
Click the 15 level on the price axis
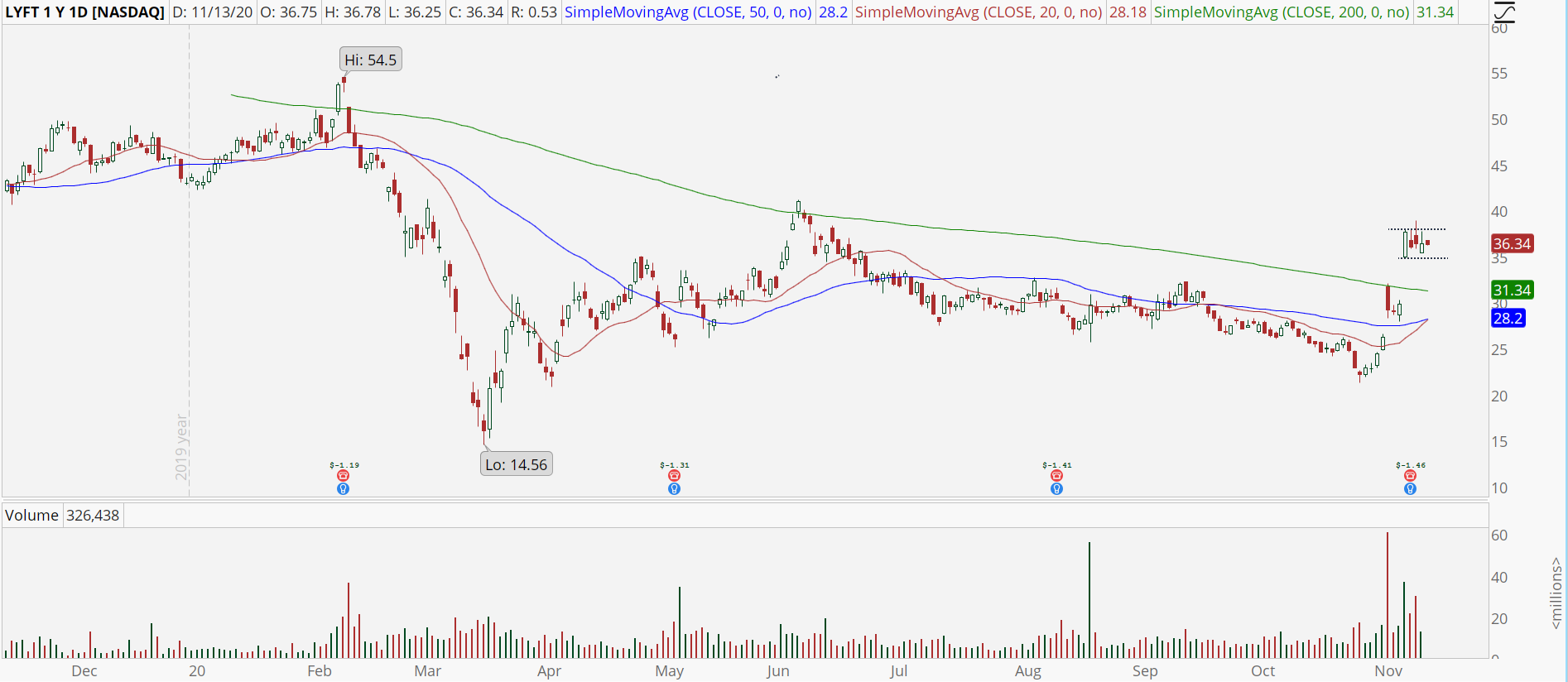pos(1499,442)
